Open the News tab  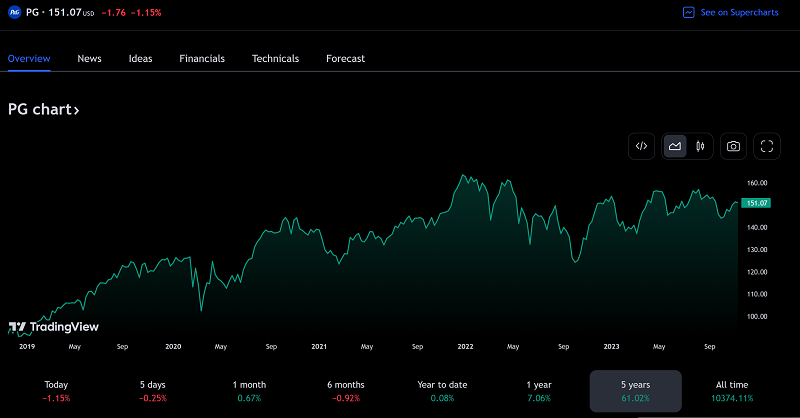point(89,58)
